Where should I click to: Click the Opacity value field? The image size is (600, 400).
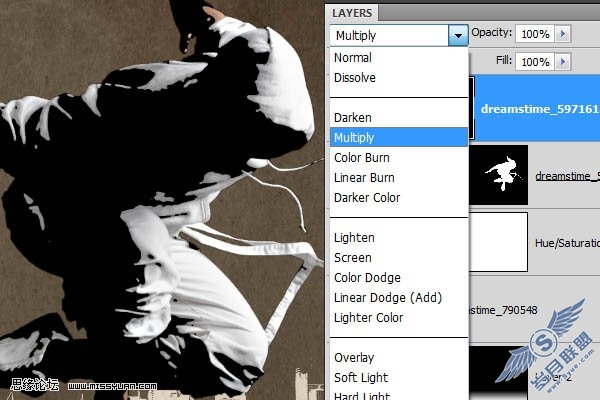click(x=535, y=34)
